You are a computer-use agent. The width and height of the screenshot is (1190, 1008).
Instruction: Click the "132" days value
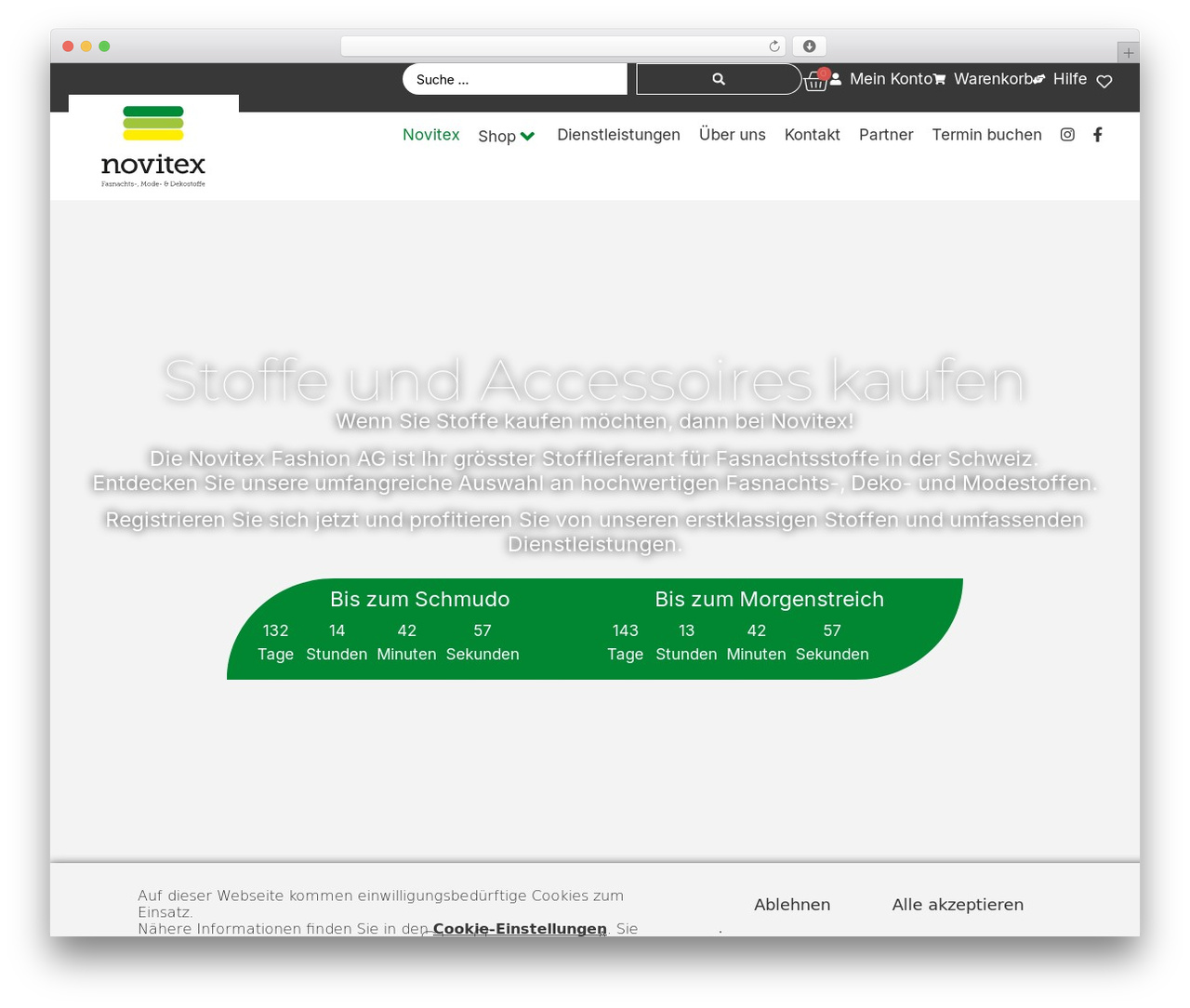tap(275, 630)
